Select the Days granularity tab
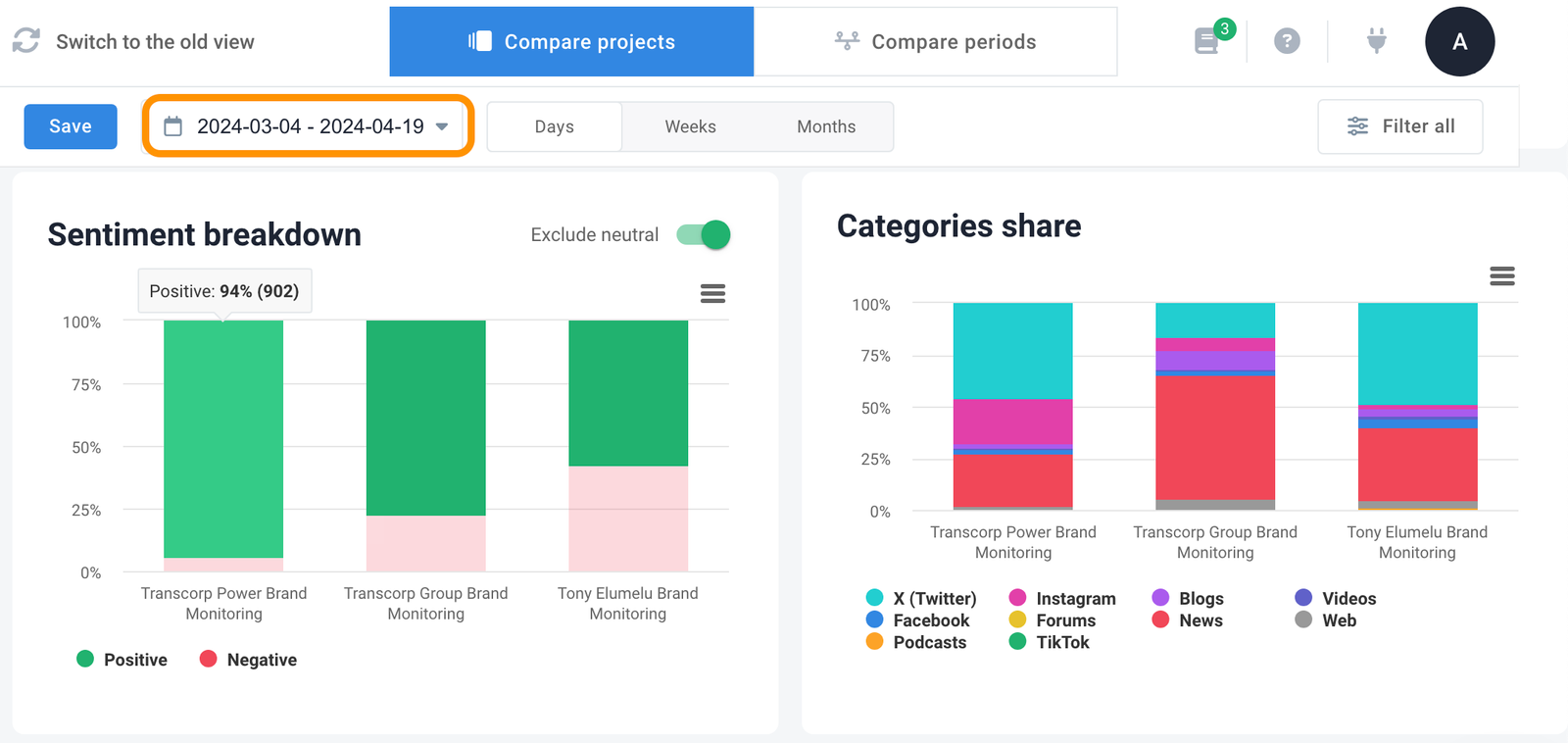 pyautogui.click(x=555, y=126)
